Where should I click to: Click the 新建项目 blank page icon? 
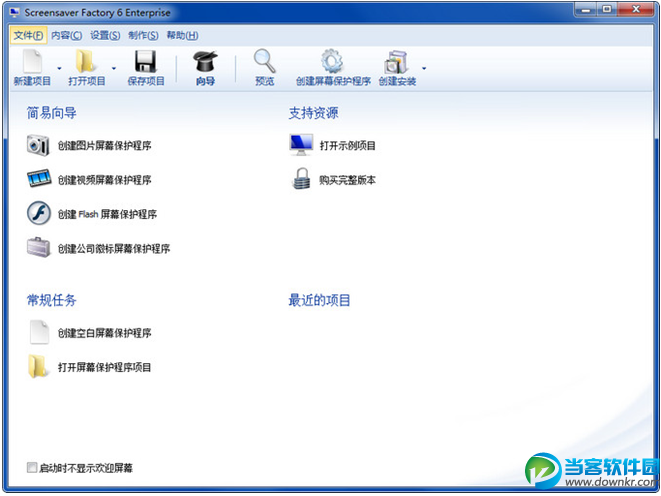point(32,62)
